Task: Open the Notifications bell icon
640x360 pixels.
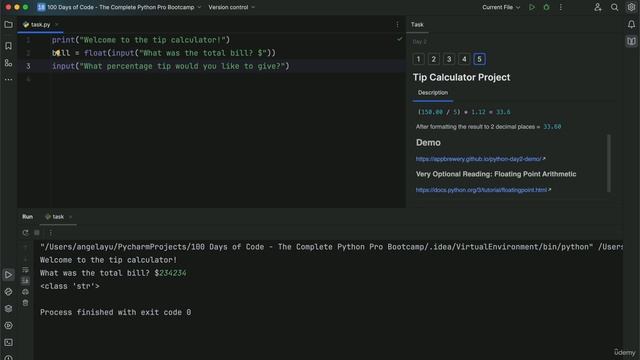Action: (631, 24)
